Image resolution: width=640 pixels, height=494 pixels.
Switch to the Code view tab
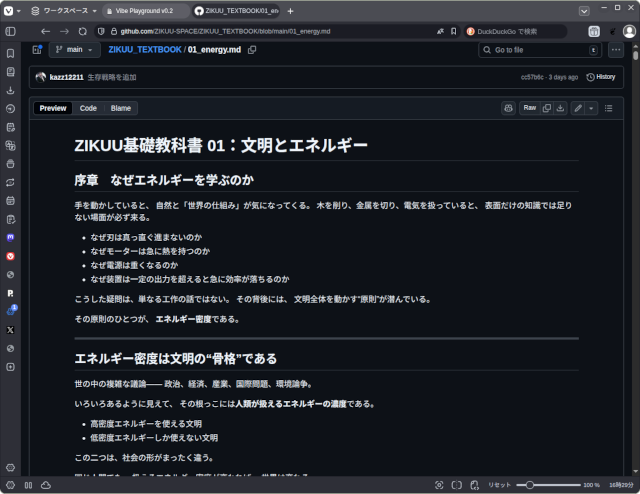[88, 108]
